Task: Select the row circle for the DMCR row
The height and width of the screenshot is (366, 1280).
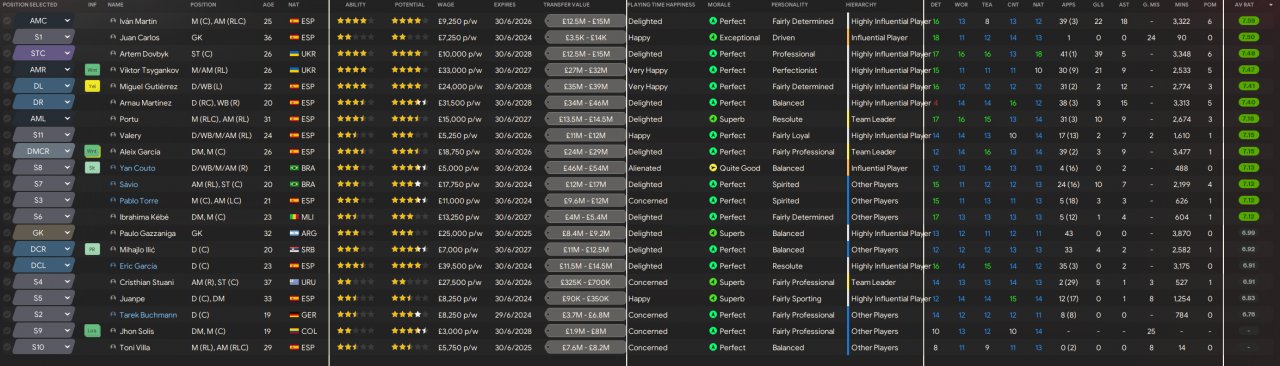Action: point(7,152)
